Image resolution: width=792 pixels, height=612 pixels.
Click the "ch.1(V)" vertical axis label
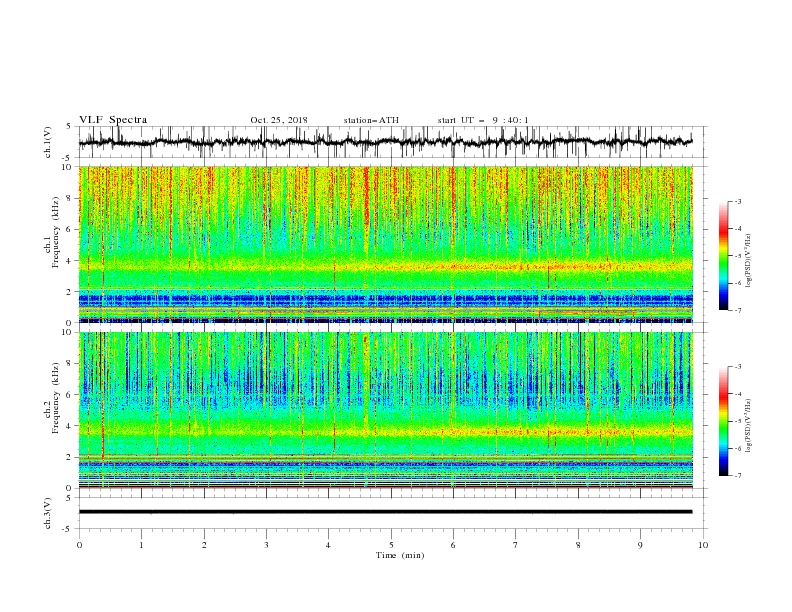point(48,142)
